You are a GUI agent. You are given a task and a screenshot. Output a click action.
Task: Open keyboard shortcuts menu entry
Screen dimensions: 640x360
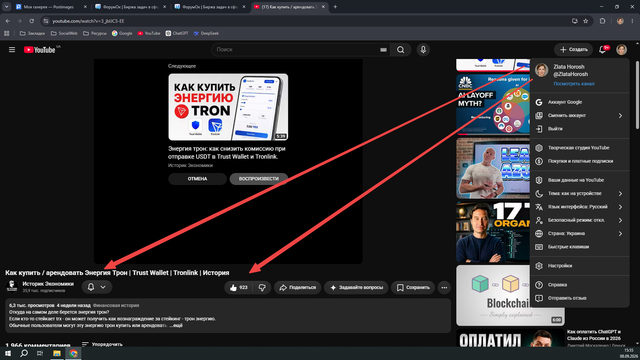point(580,247)
